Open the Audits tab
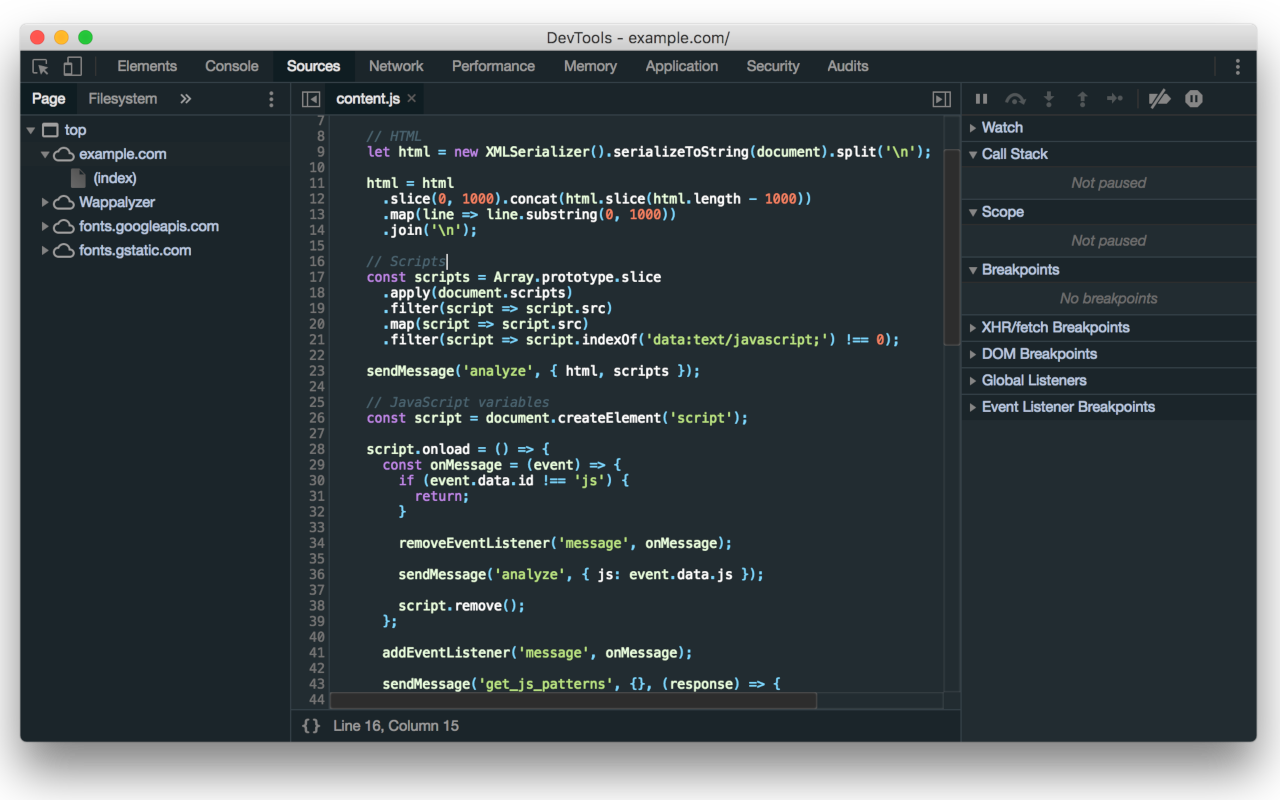Screen dimensions: 1280x800 848,66
